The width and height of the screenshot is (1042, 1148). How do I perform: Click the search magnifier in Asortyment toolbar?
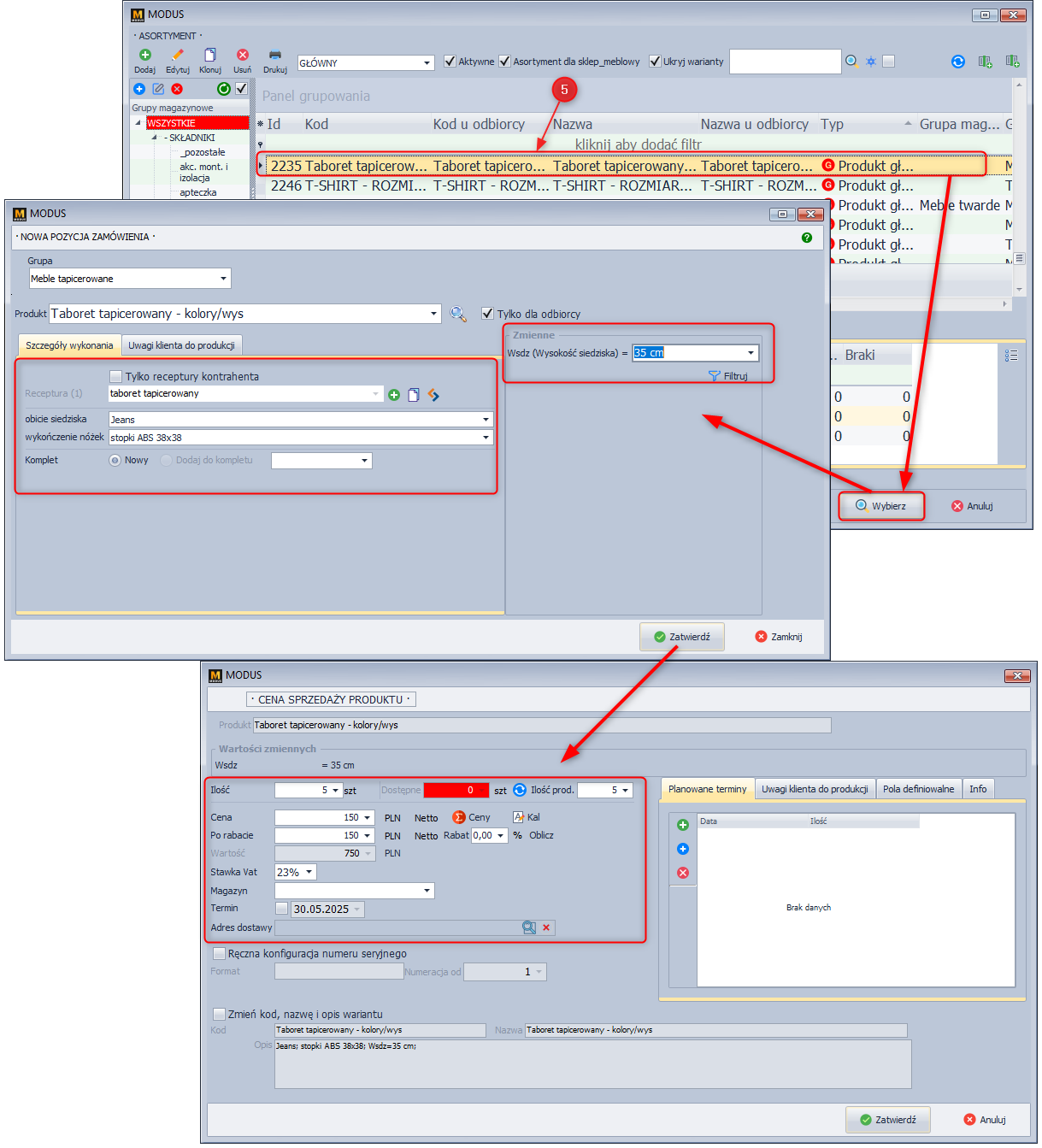point(851,61)
